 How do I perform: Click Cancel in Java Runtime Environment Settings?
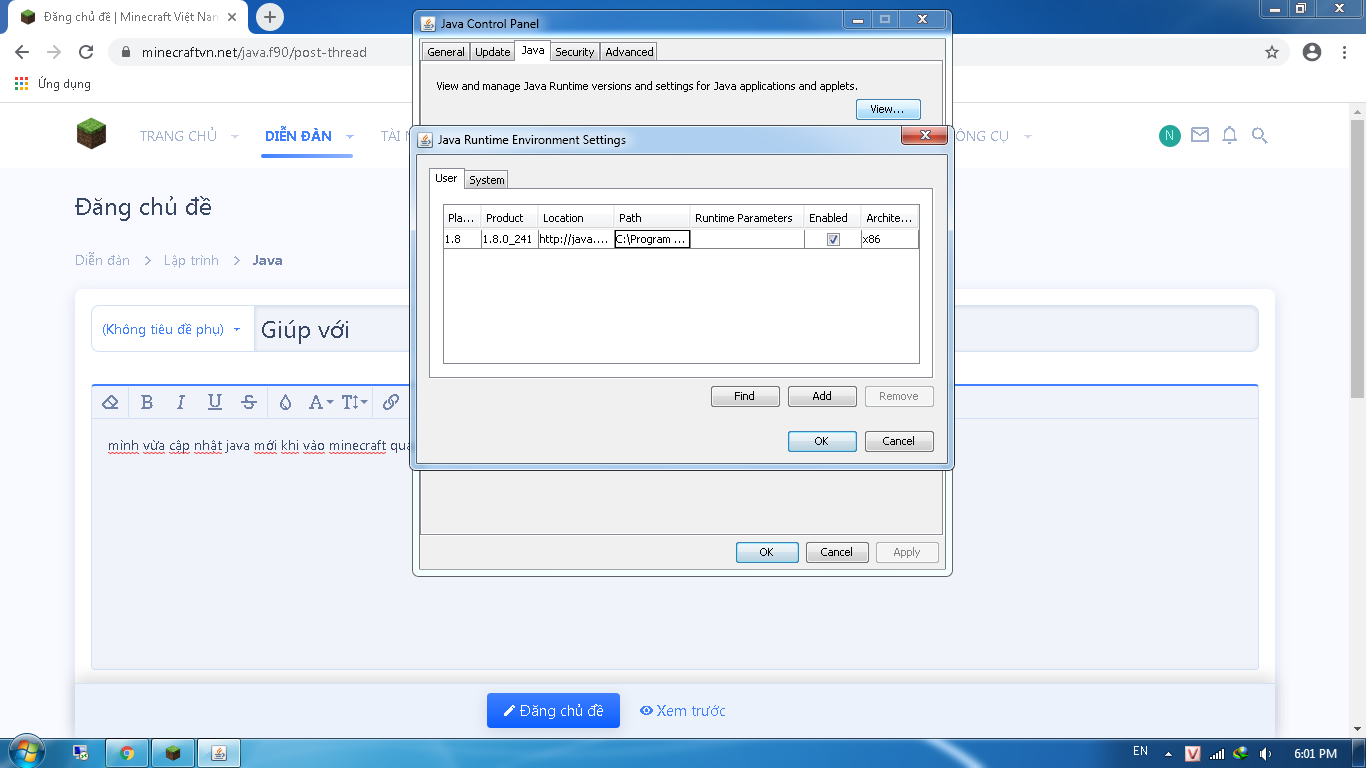(x=899, y=441)
